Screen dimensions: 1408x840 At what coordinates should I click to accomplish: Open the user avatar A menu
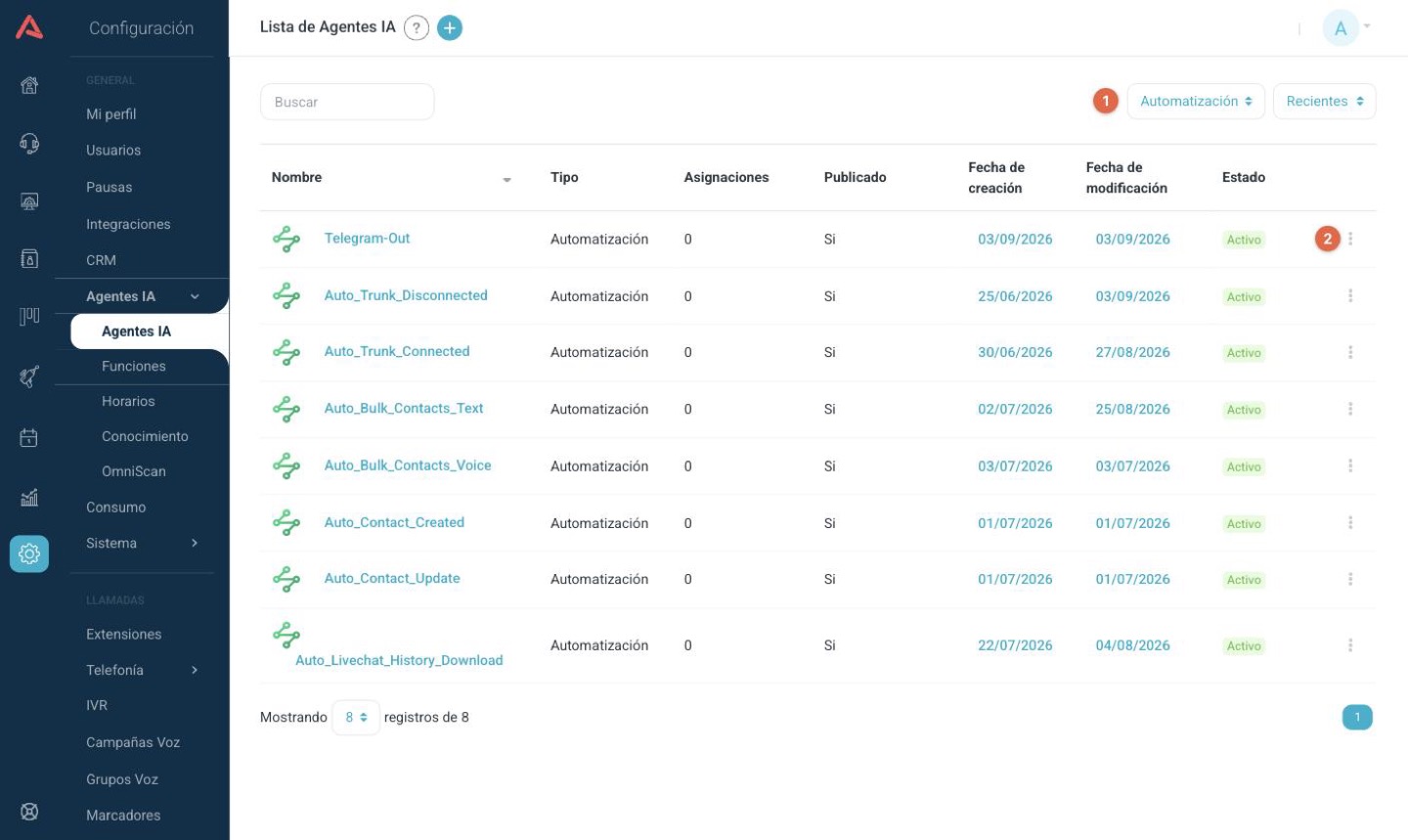pyautogui.click(x=1341, y=28)
